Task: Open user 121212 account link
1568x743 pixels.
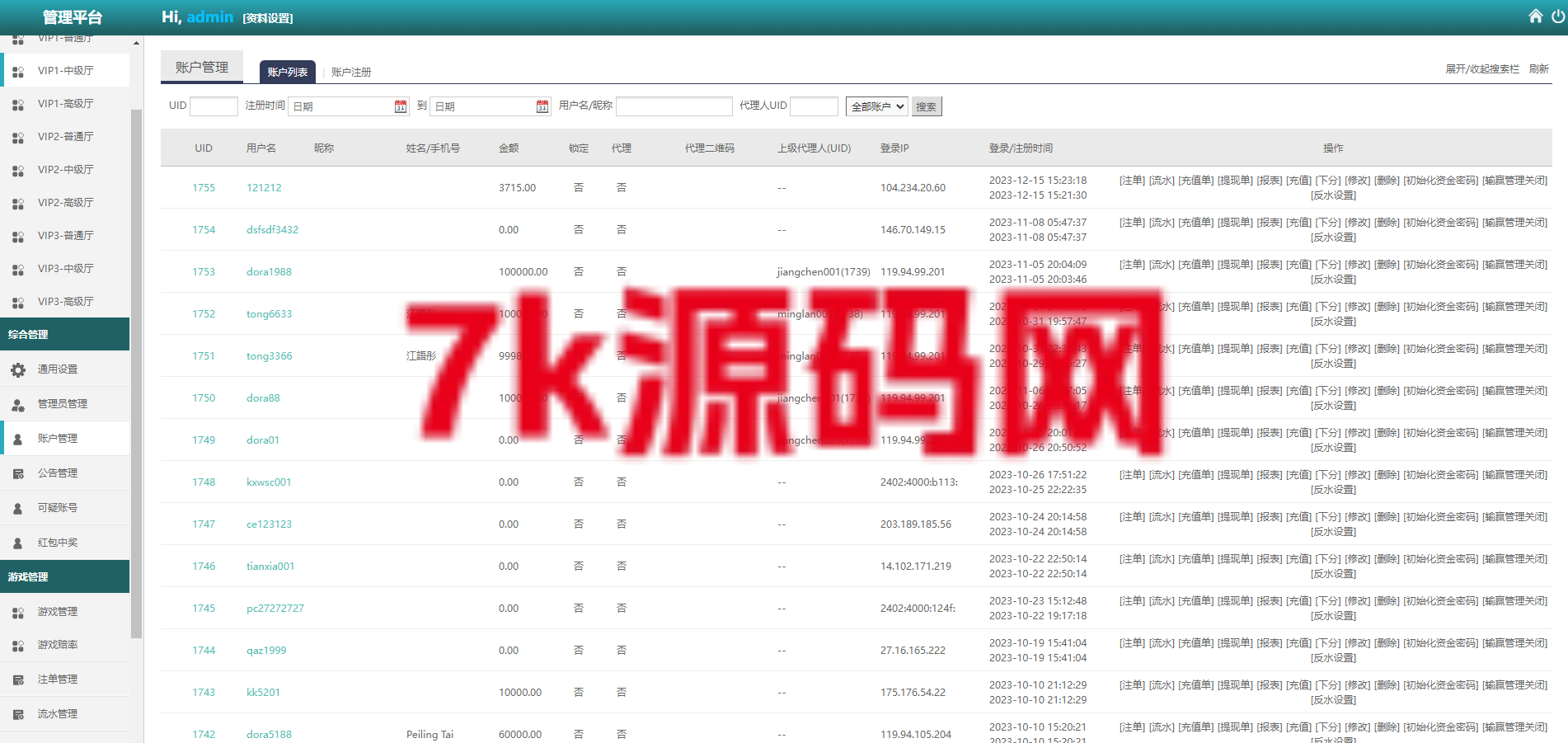Action: [x=264, y=188]
